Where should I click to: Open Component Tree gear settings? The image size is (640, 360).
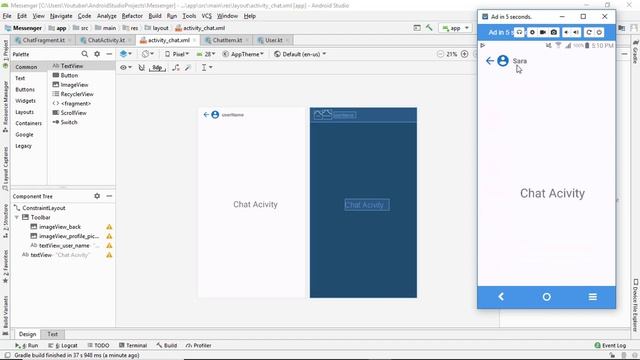pos(97,196)
